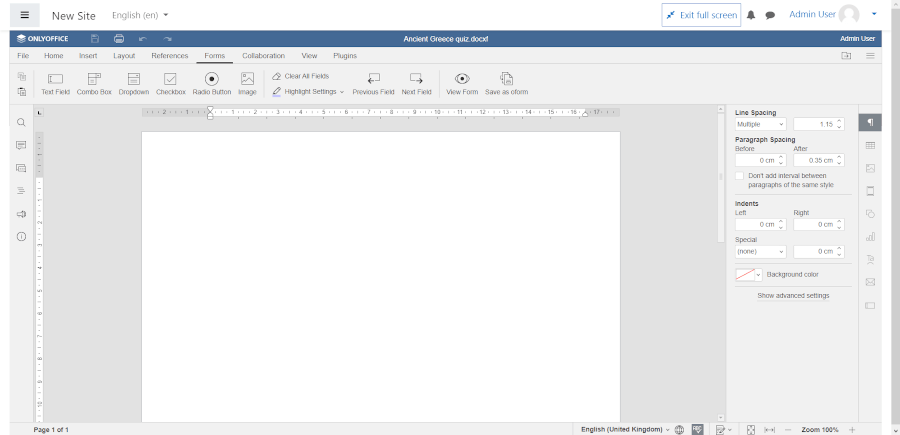Open image settings in right sidebar
This screenshot has height=435, width=900.
coord(870,168)
